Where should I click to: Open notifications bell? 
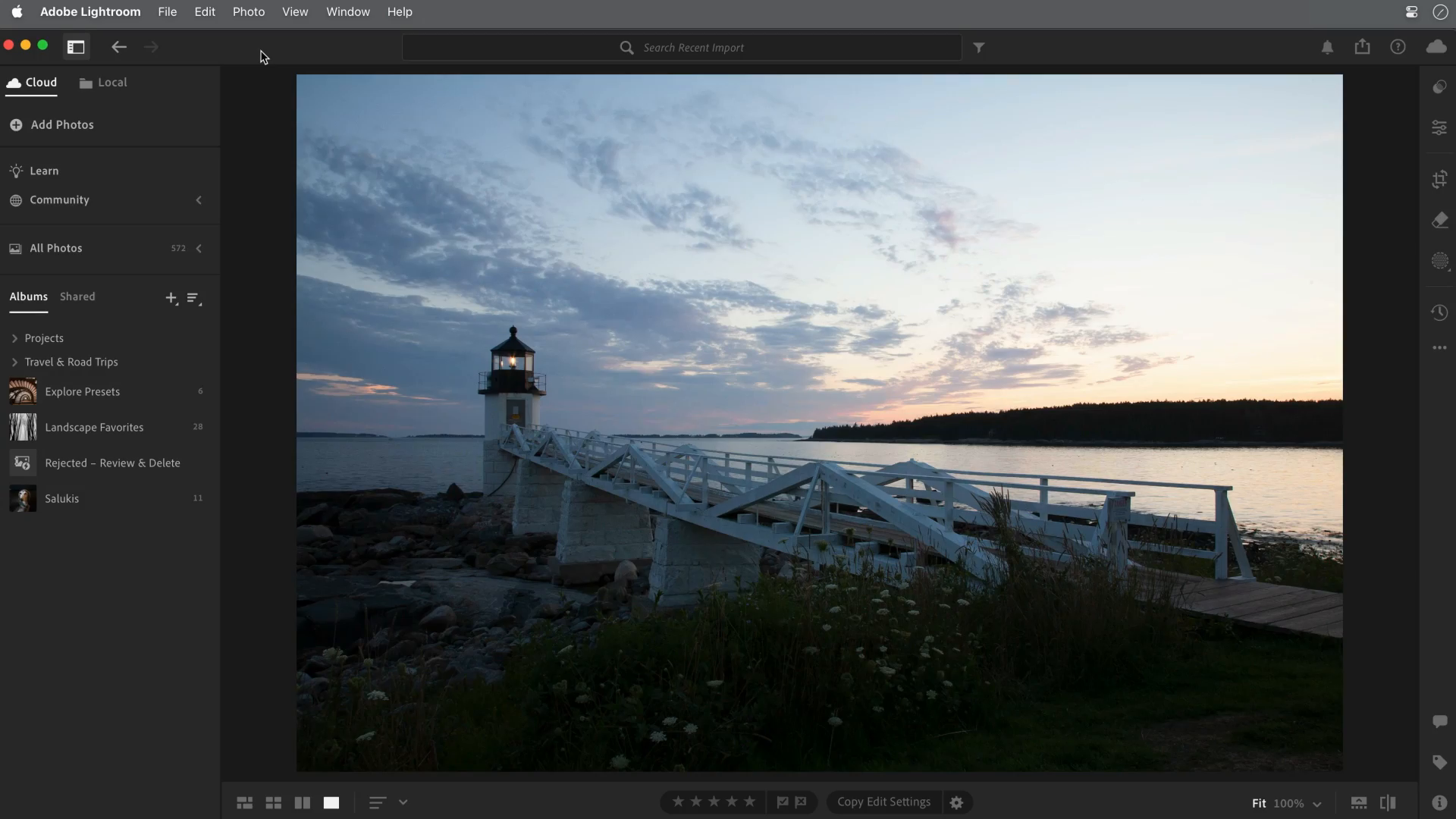1327,47
